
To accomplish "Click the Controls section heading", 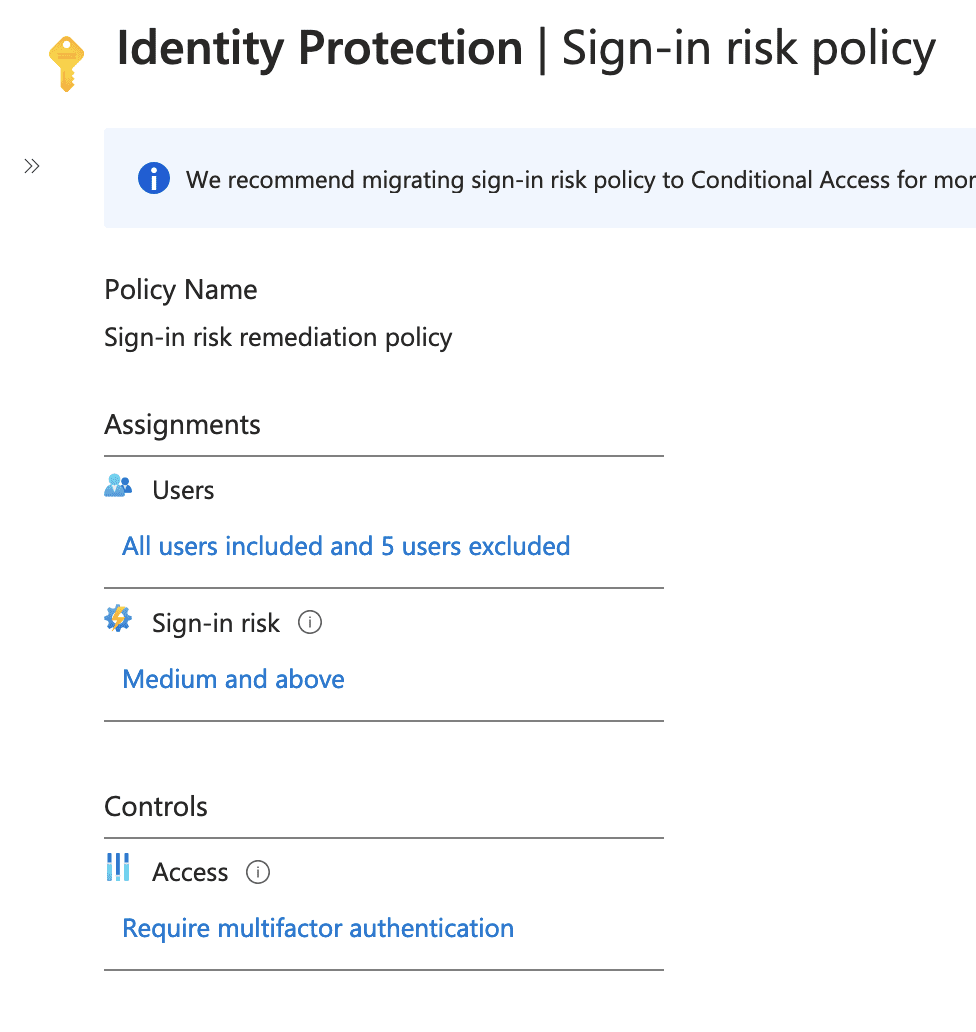I will tap(156, 807).
